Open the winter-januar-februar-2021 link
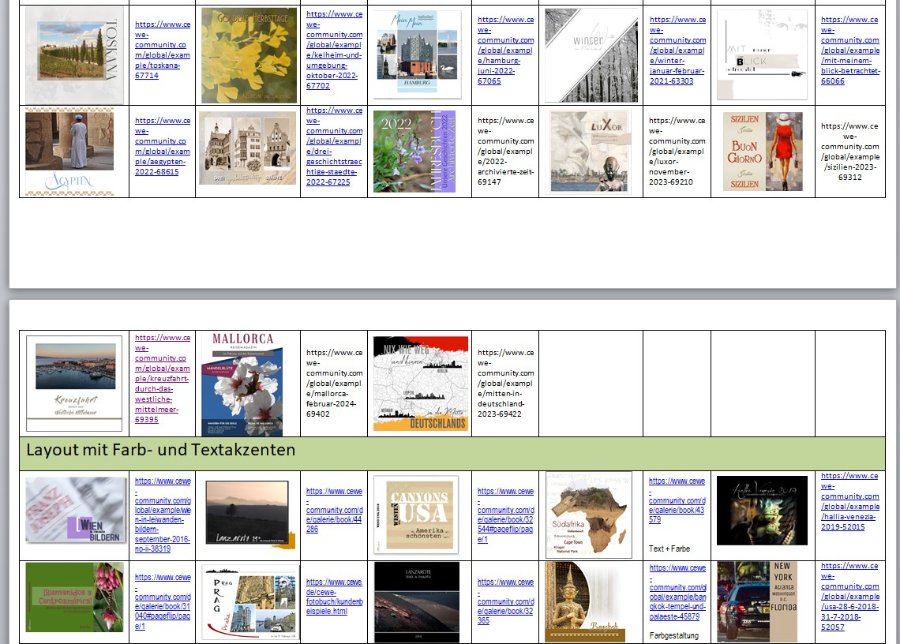Image resolution: width=900 pixels, height=644 pixels. coord(677,50)
